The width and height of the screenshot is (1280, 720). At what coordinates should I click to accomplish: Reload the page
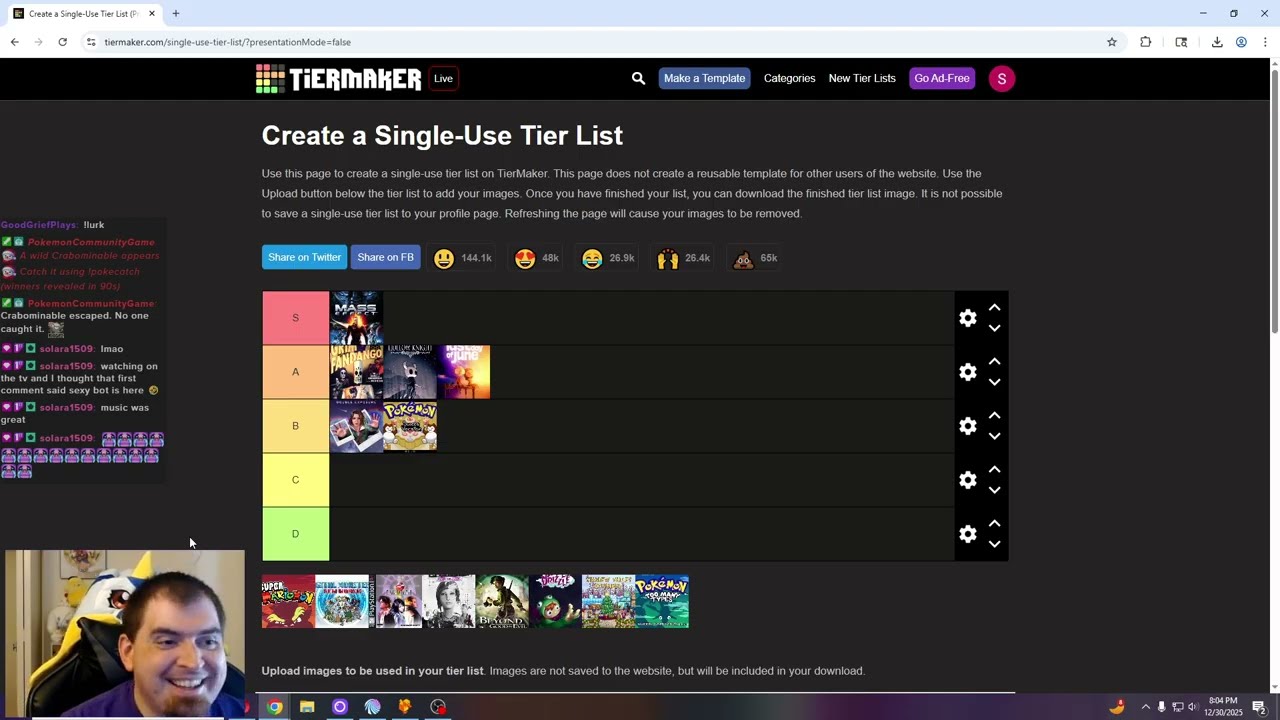pyautogui.click(x=62, y=42)
